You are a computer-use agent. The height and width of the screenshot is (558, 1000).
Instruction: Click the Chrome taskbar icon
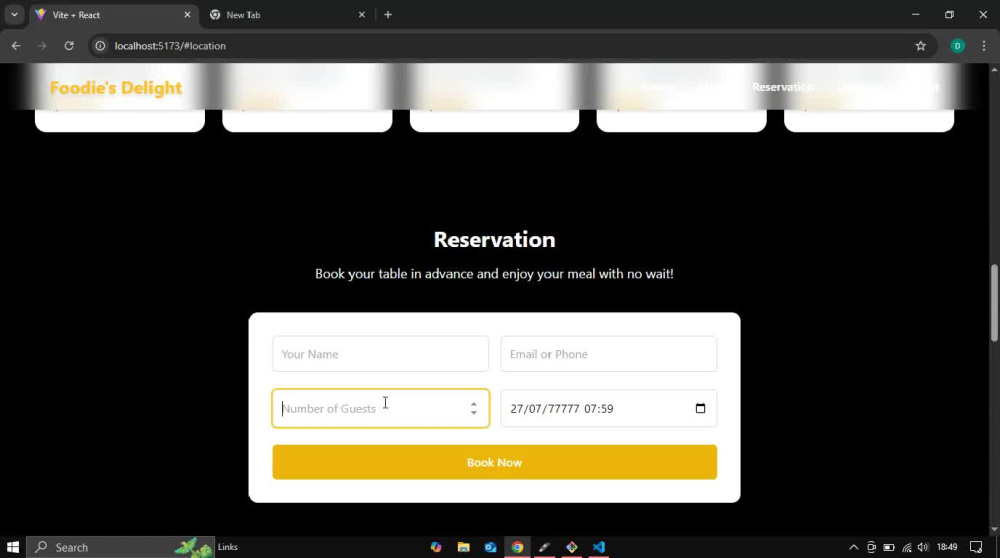point(517,547)
